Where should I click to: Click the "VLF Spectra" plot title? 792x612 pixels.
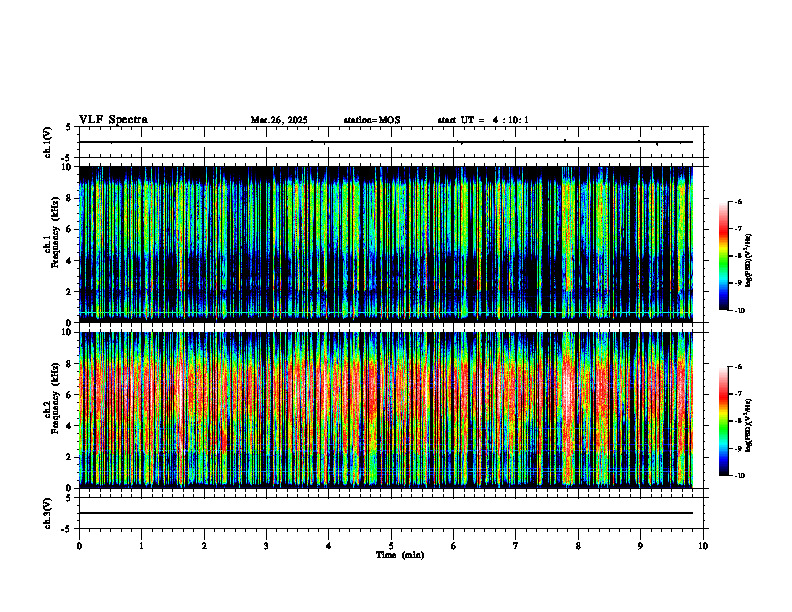click(x=113, y=120)
